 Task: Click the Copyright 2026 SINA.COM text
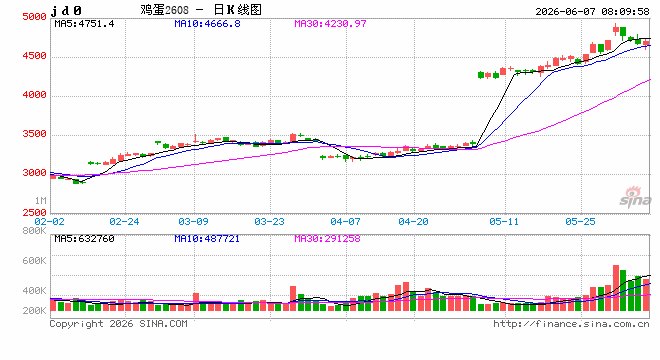(118, 324)
